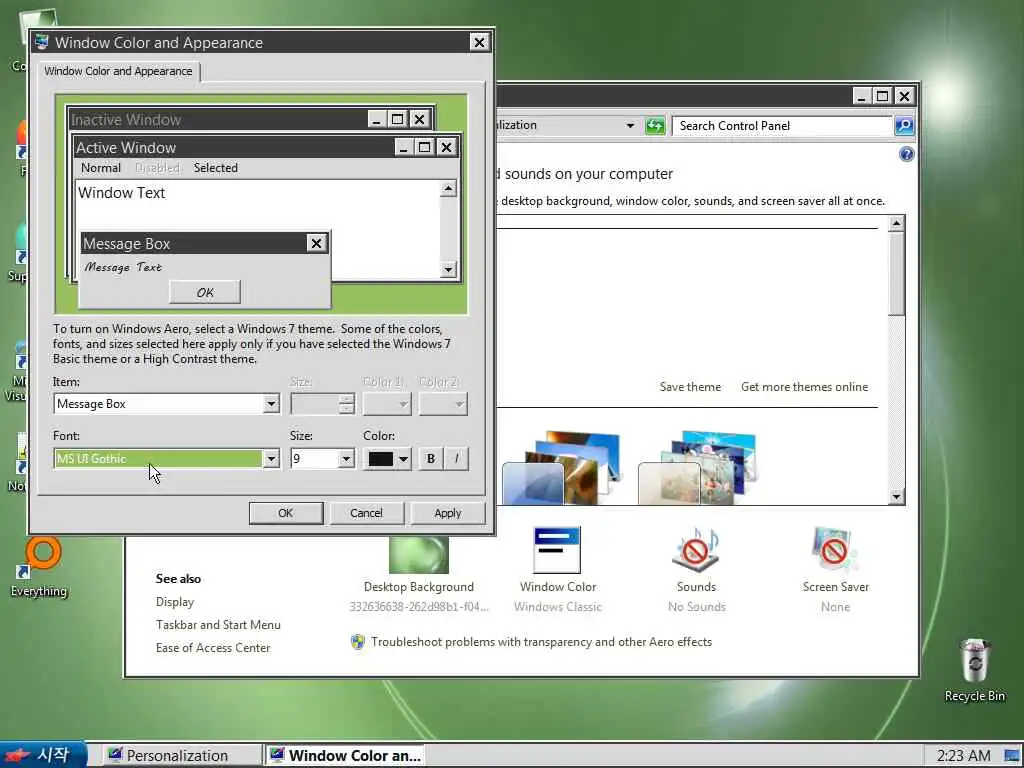Open the Sounds settings icon
1024x768 pixels.
[x=696, y=551]
